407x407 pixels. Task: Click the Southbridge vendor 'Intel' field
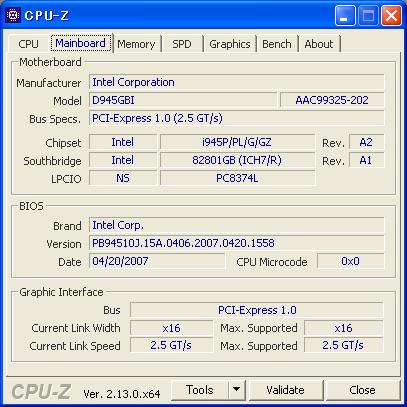pyautogui.click(x=123, y=160)
